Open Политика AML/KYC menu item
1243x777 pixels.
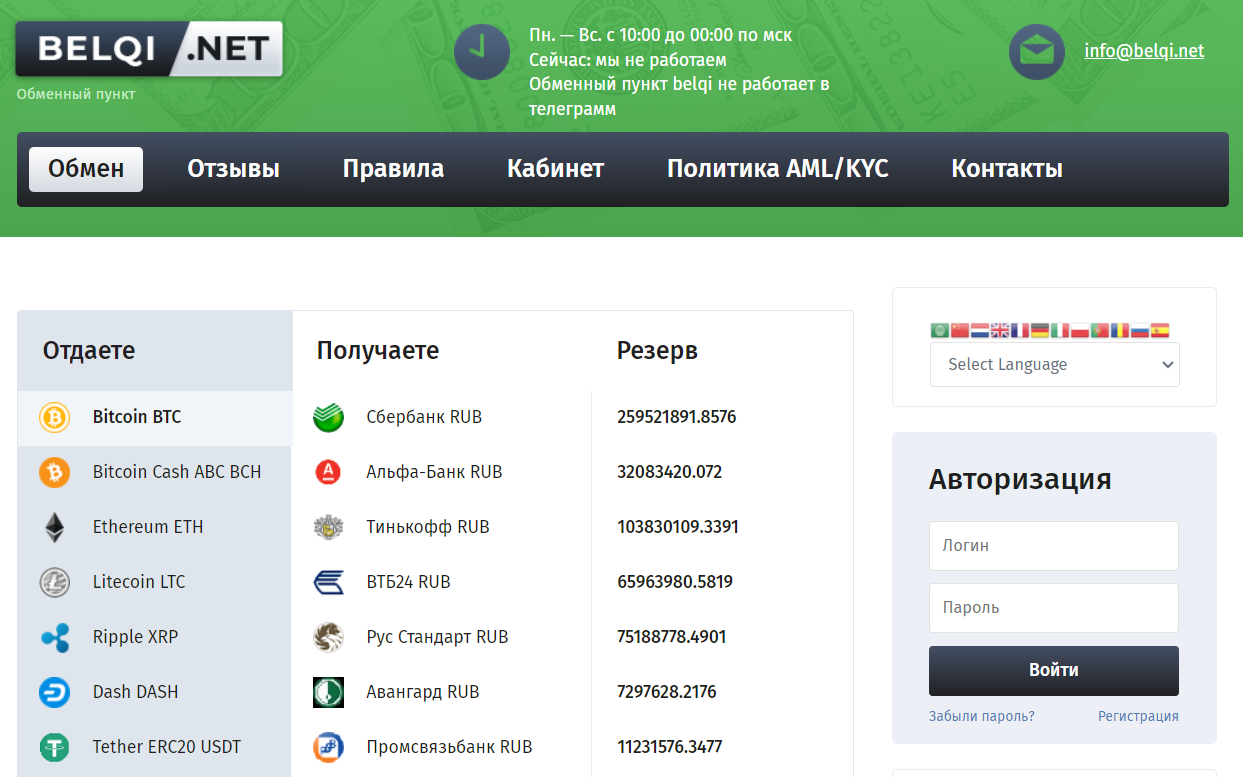777,169
